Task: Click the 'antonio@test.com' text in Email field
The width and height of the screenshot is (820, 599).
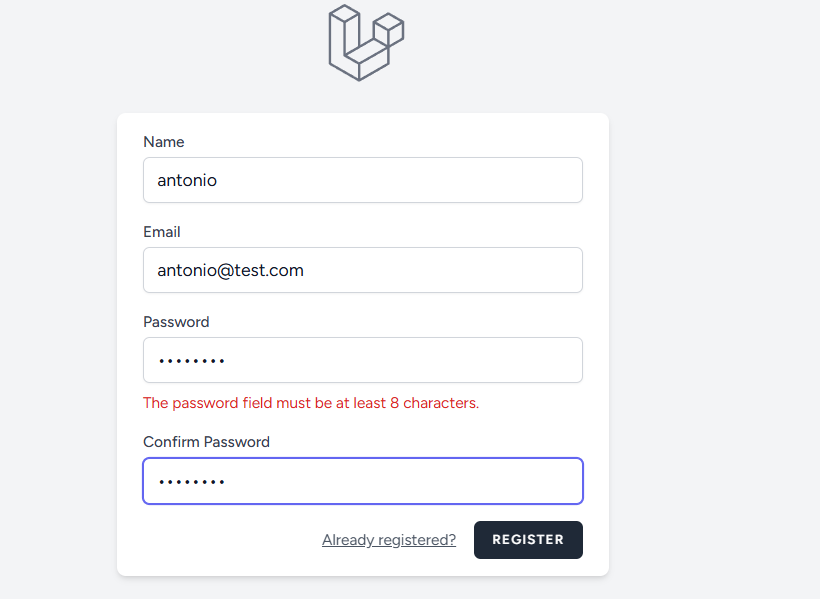Action: [x=231, y=270]
